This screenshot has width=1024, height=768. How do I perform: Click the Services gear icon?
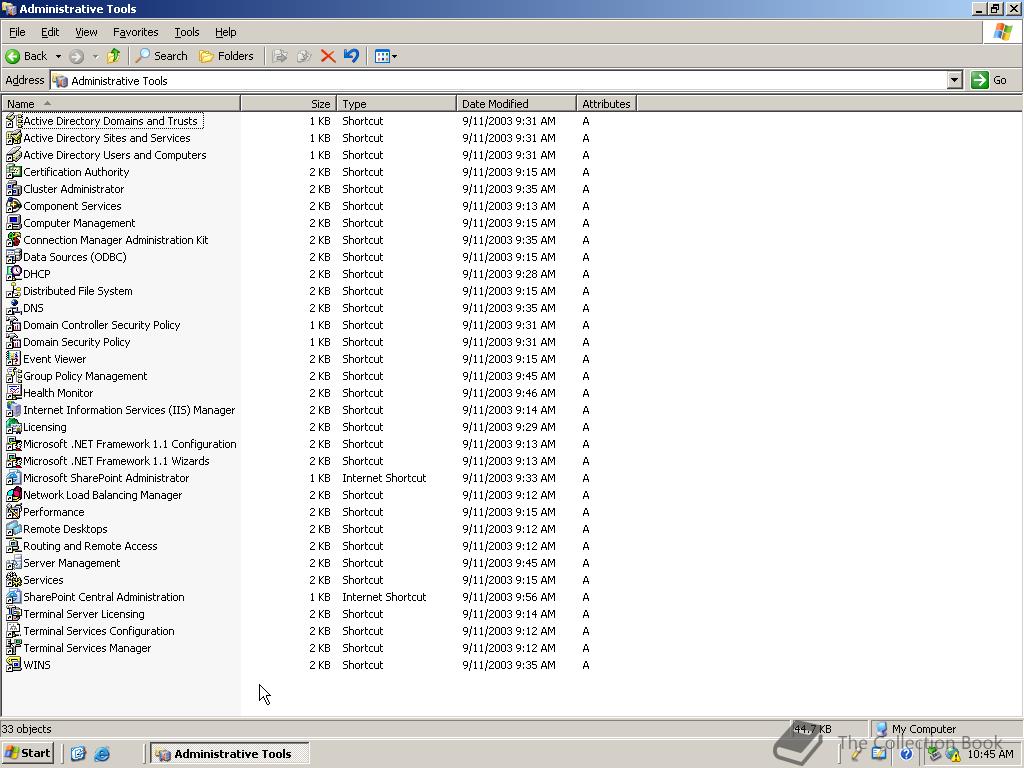point(13,579)
